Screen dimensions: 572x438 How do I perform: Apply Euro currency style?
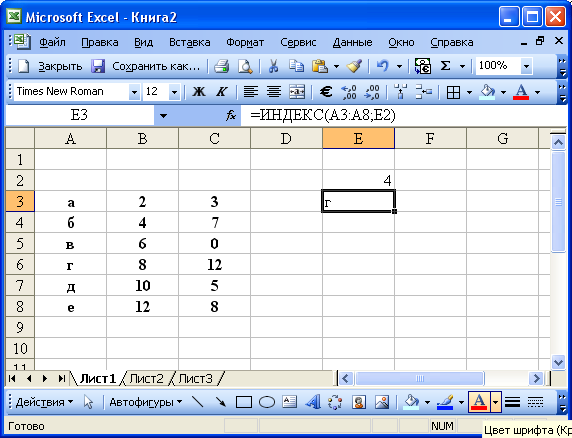tap(326, 92)
